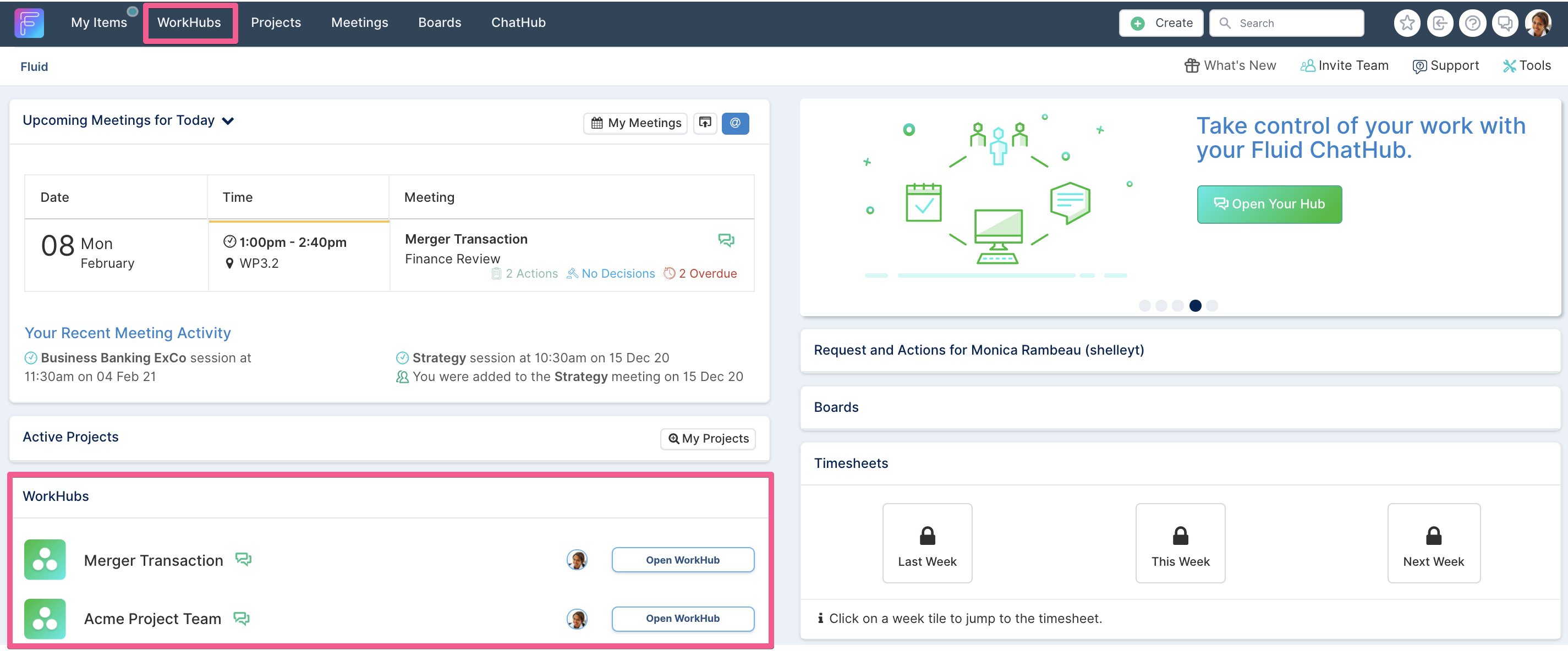Click the Date column header
The image size is (1568, 651).
tap(116, 197)
